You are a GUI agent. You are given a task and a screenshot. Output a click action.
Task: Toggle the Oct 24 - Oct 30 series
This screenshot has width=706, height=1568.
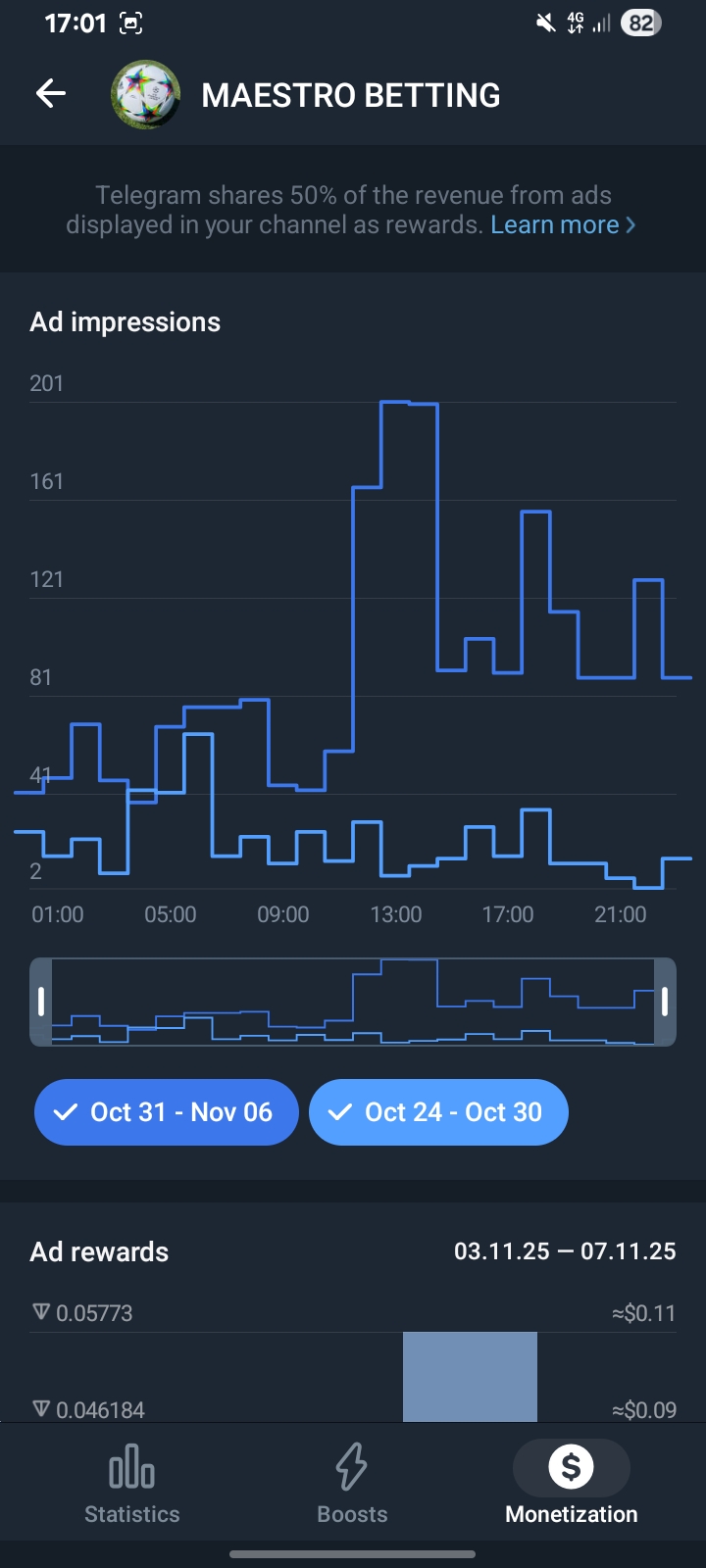438,1112
